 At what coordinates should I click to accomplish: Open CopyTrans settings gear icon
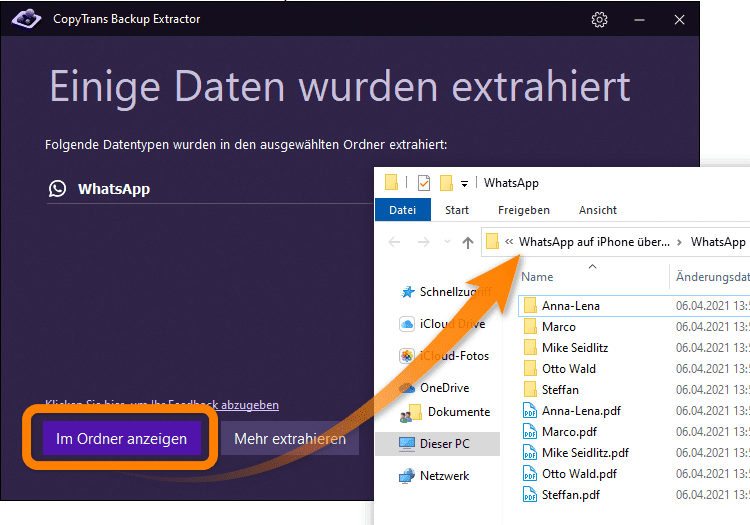pos(599,20)
